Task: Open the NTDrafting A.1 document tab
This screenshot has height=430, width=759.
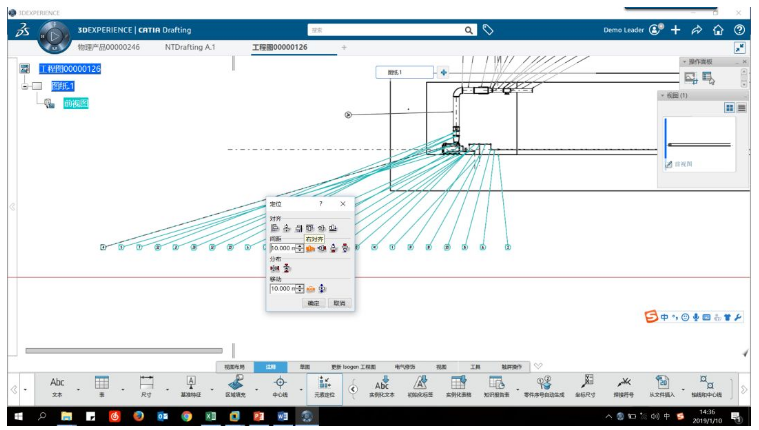Action: [x=190, y=47]
